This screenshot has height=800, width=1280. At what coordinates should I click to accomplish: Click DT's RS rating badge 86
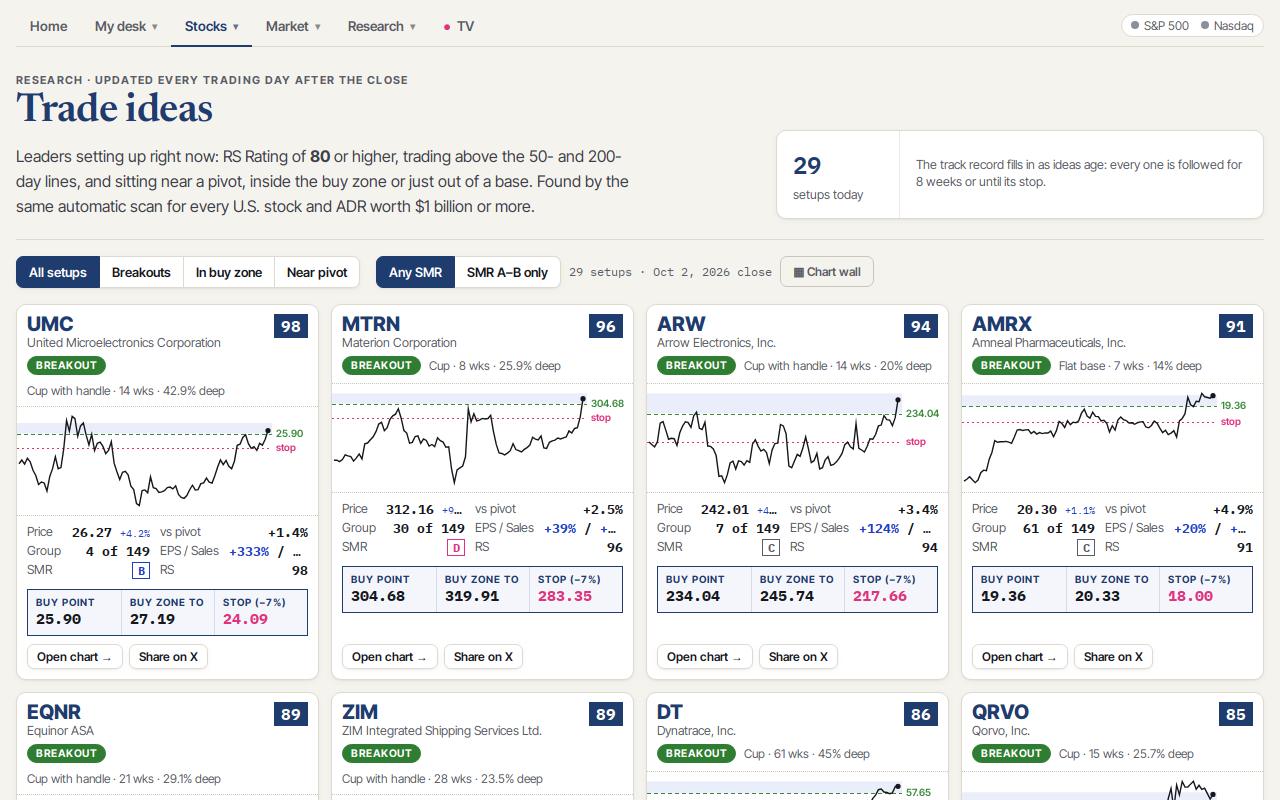click(921, 714)
